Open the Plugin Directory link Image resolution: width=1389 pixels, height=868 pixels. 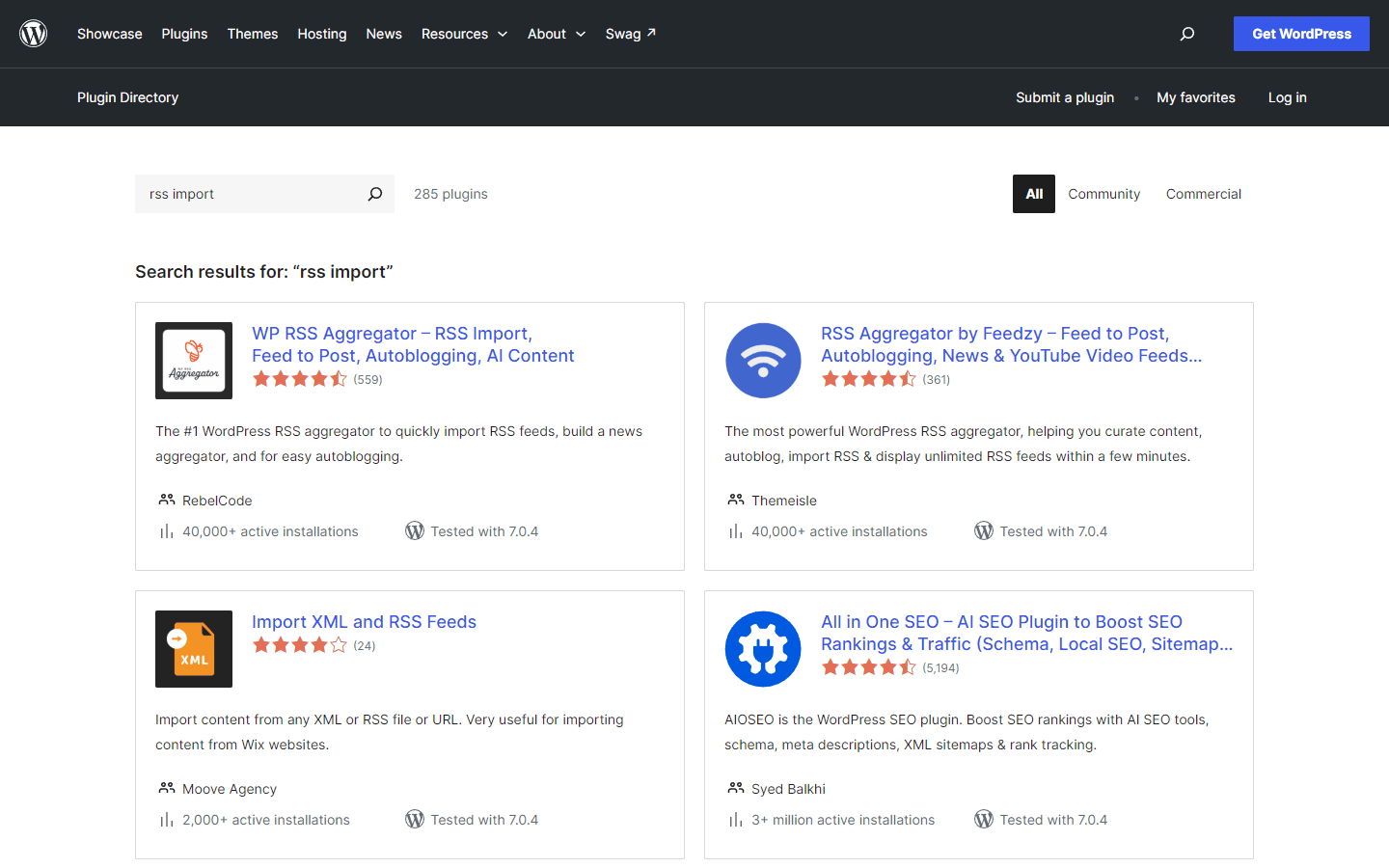(128, 97)
